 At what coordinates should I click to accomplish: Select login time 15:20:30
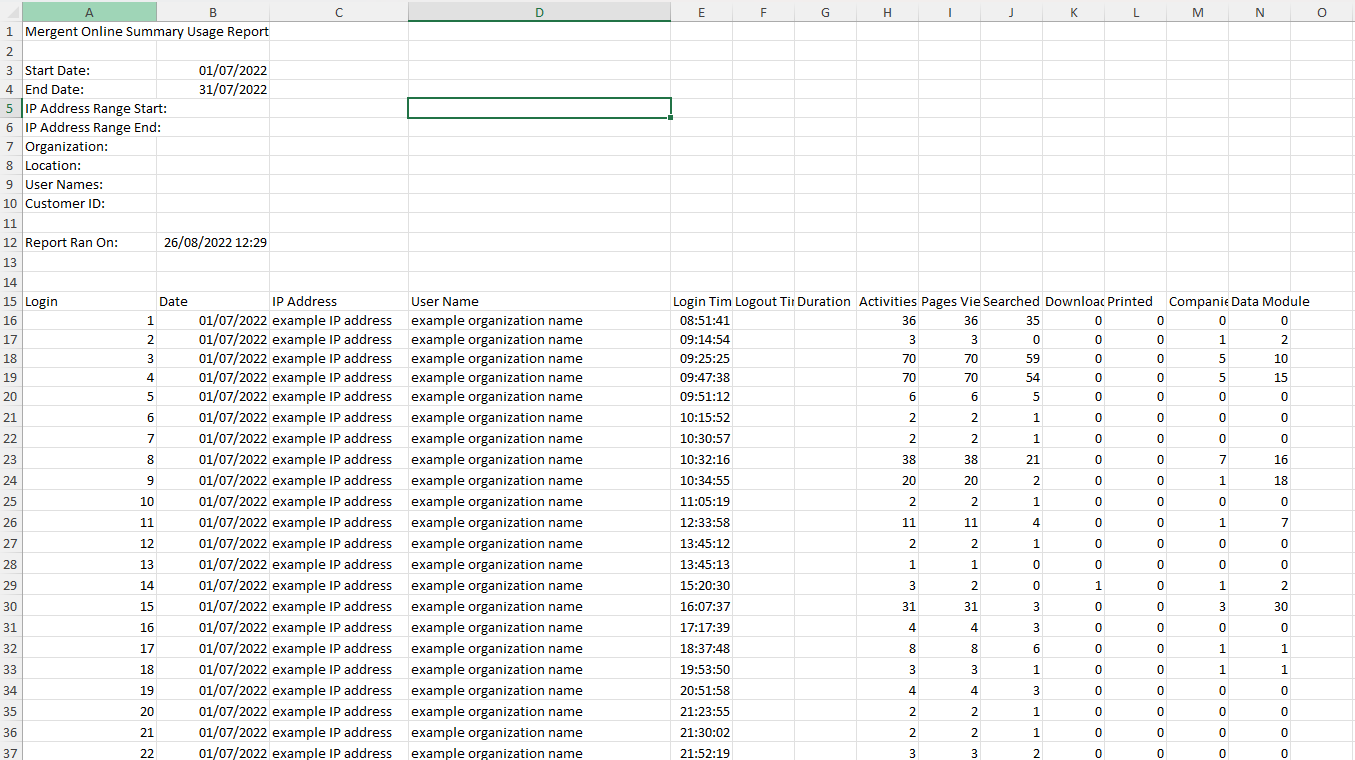[x=701, y=586]
